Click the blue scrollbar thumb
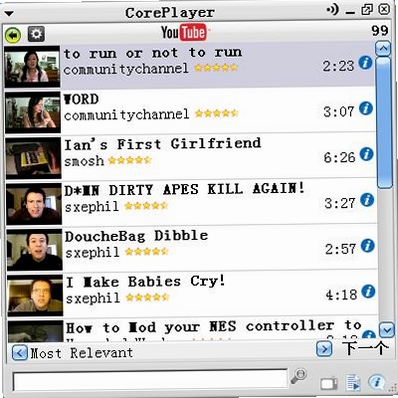Viewport: 398px width, 398px height. 385,123
